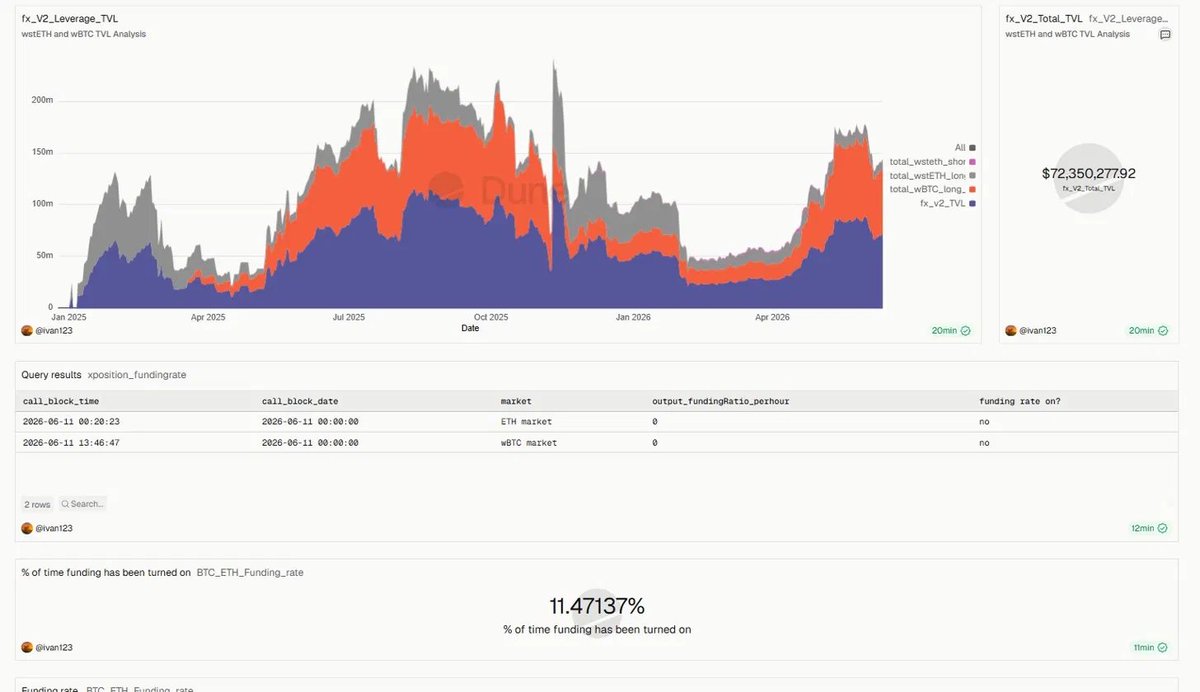The image size is (1200, 692).
Task: Click the Oct 2025 tick on the chart axis
Action: [491, 317]
